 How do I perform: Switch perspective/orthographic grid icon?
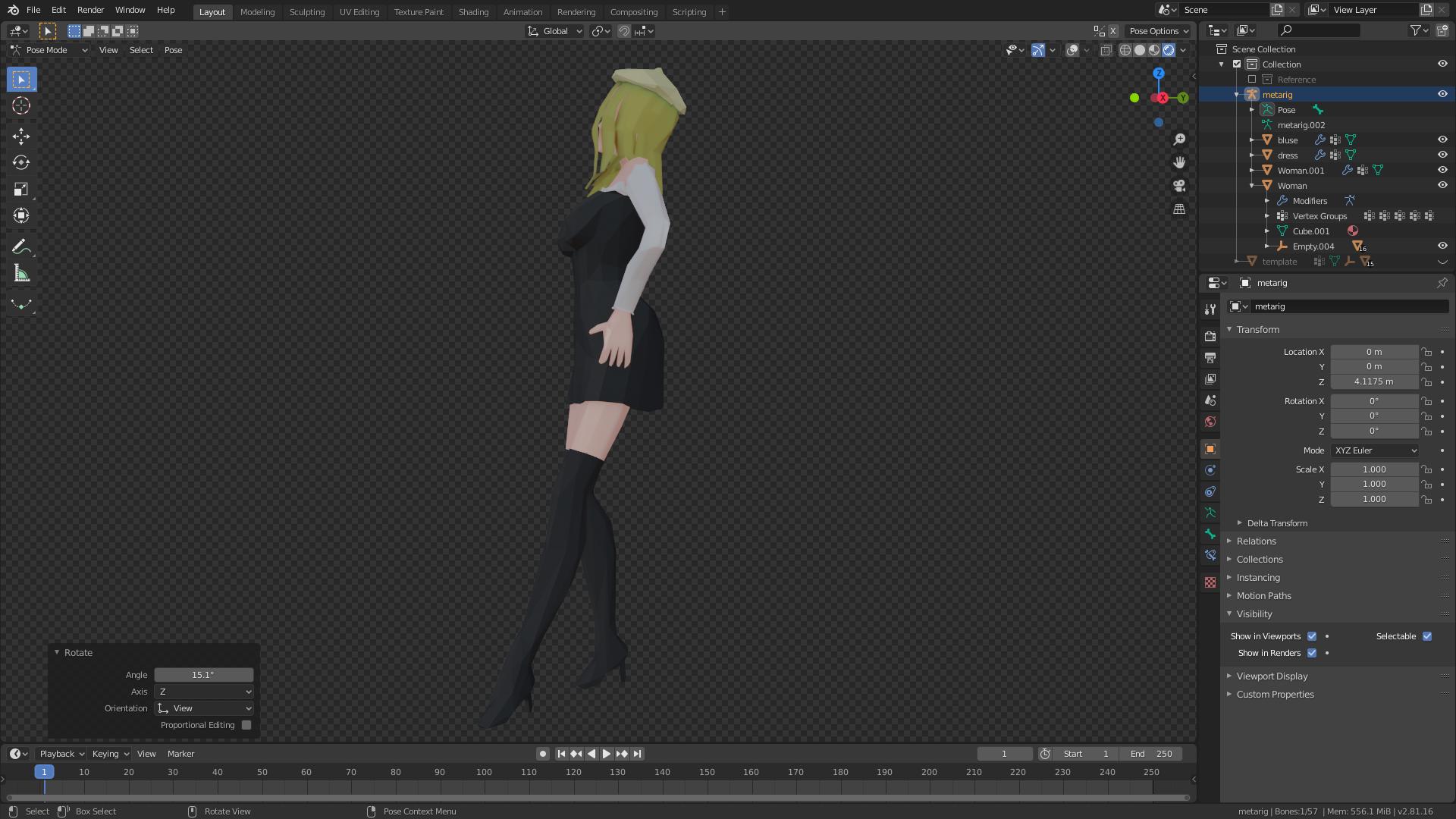[1179, 209]
